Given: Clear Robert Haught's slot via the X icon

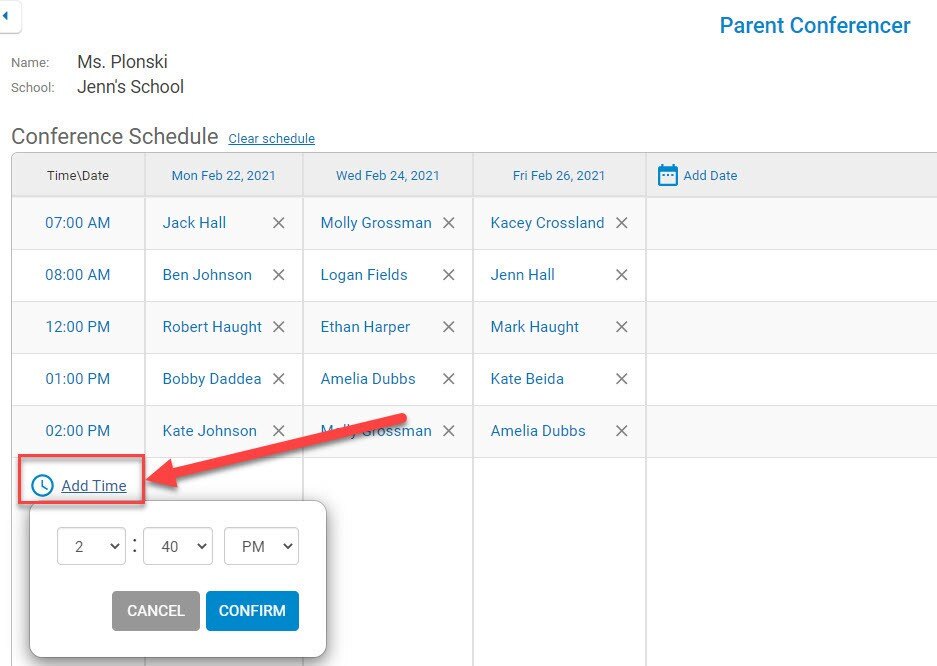Looking at the screenshot, I should (279, 327).
